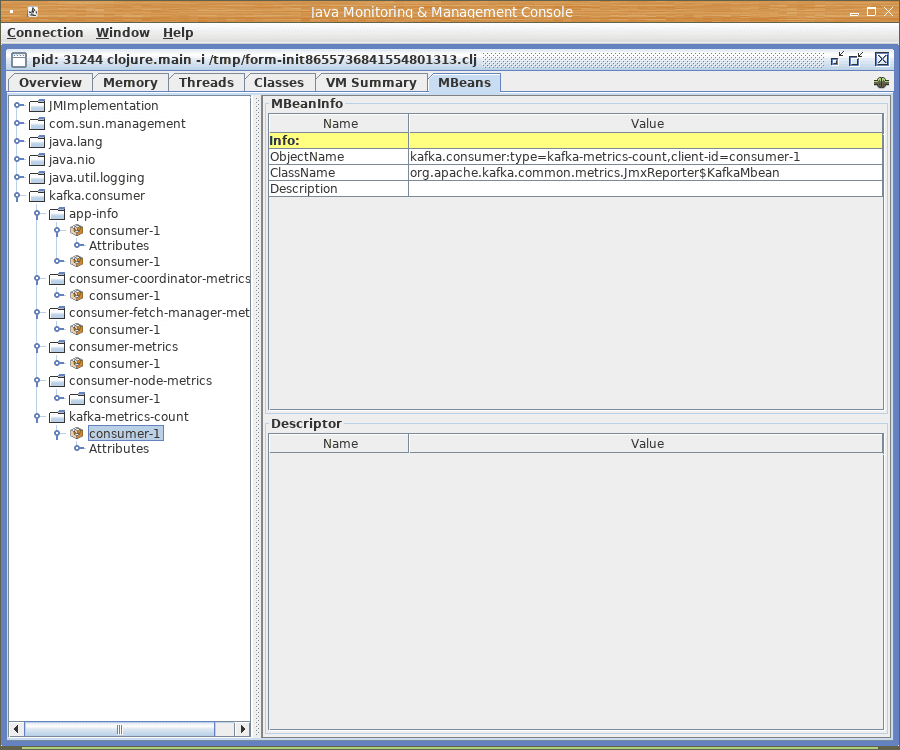Click bean icon under consumer-fetch-manager-metrics
The image size is (900, 750).
[x=77, y=330]
